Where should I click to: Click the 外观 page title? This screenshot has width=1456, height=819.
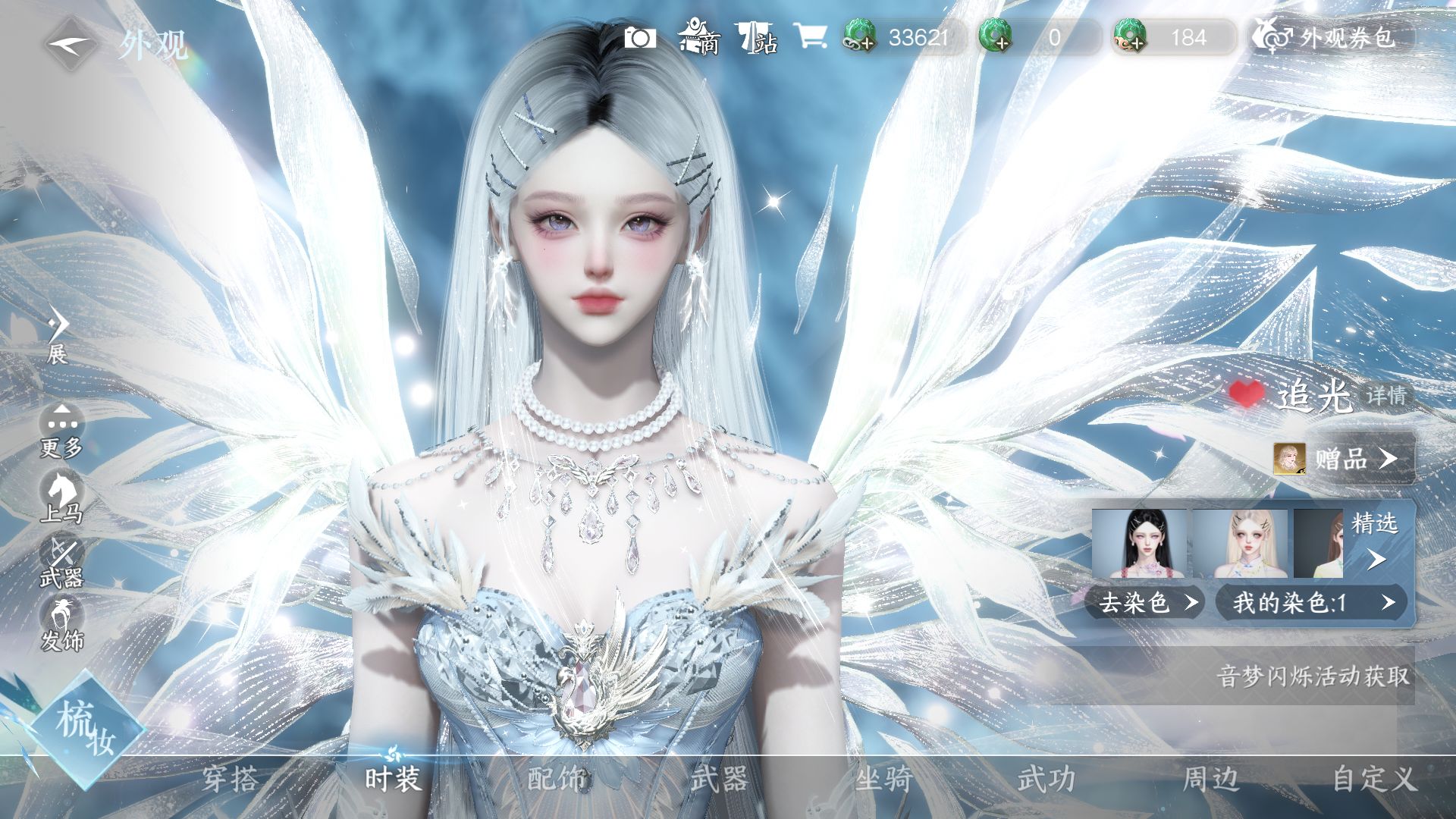(153, 45)
